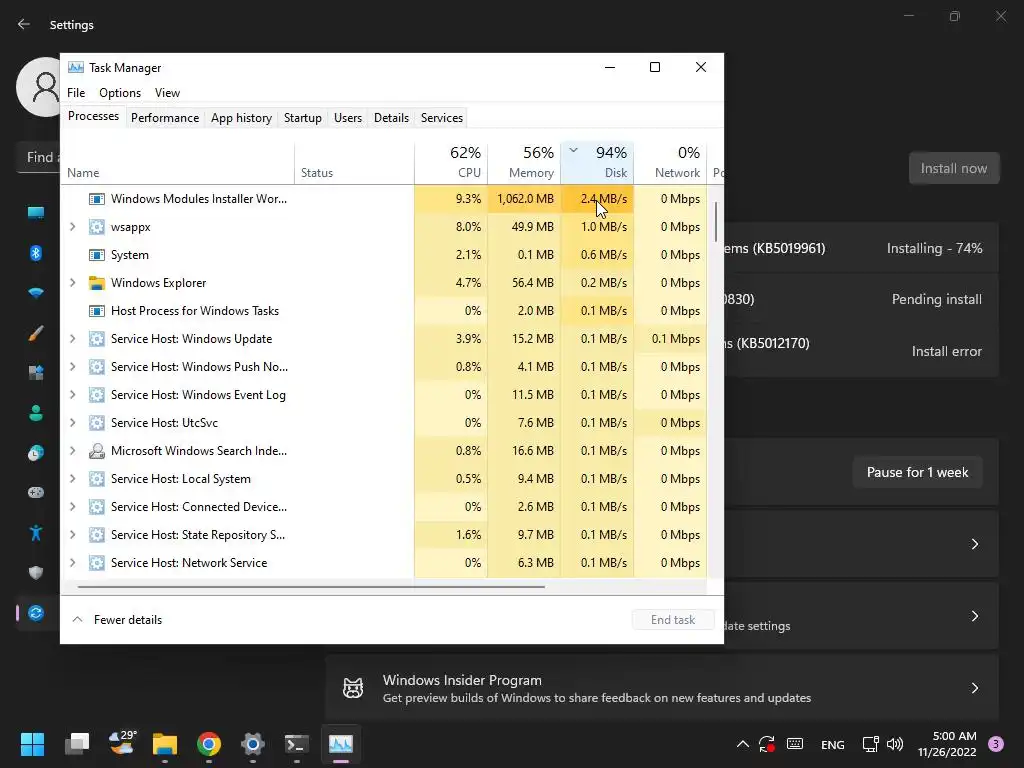Open the weather widget showing 29°
Image resolution: width=1024 pixels, height=768 pixels.
point(121,743)
